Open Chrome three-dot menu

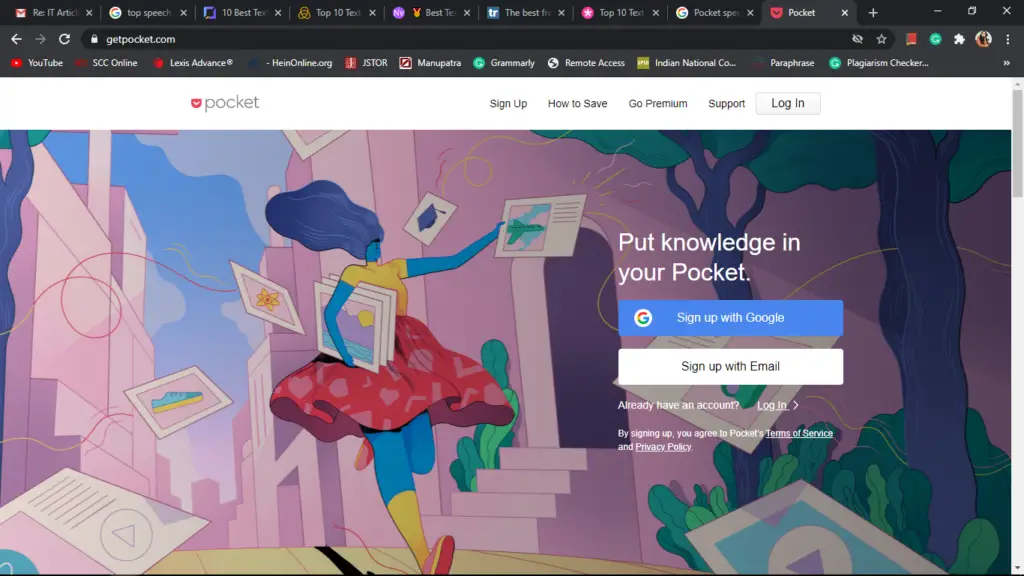click(x=1008, y=39)
